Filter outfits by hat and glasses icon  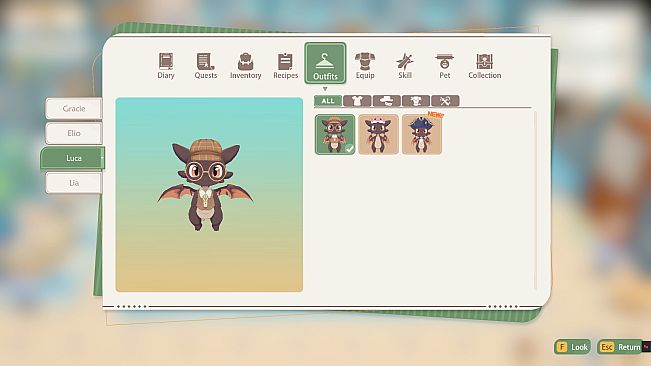pyautogui.click(x=387, y=101)
